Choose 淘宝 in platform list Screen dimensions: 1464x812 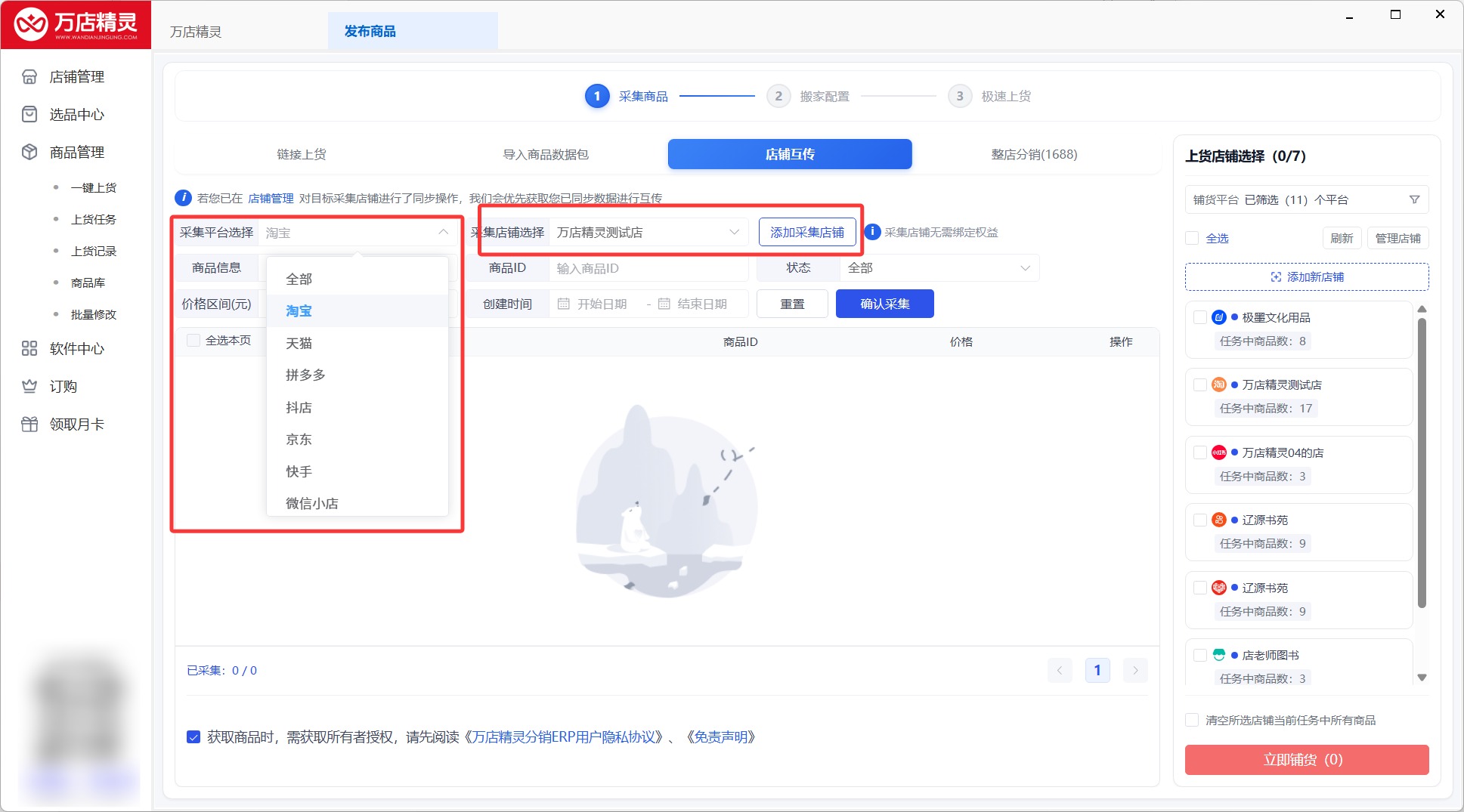(x=357, y=310)
